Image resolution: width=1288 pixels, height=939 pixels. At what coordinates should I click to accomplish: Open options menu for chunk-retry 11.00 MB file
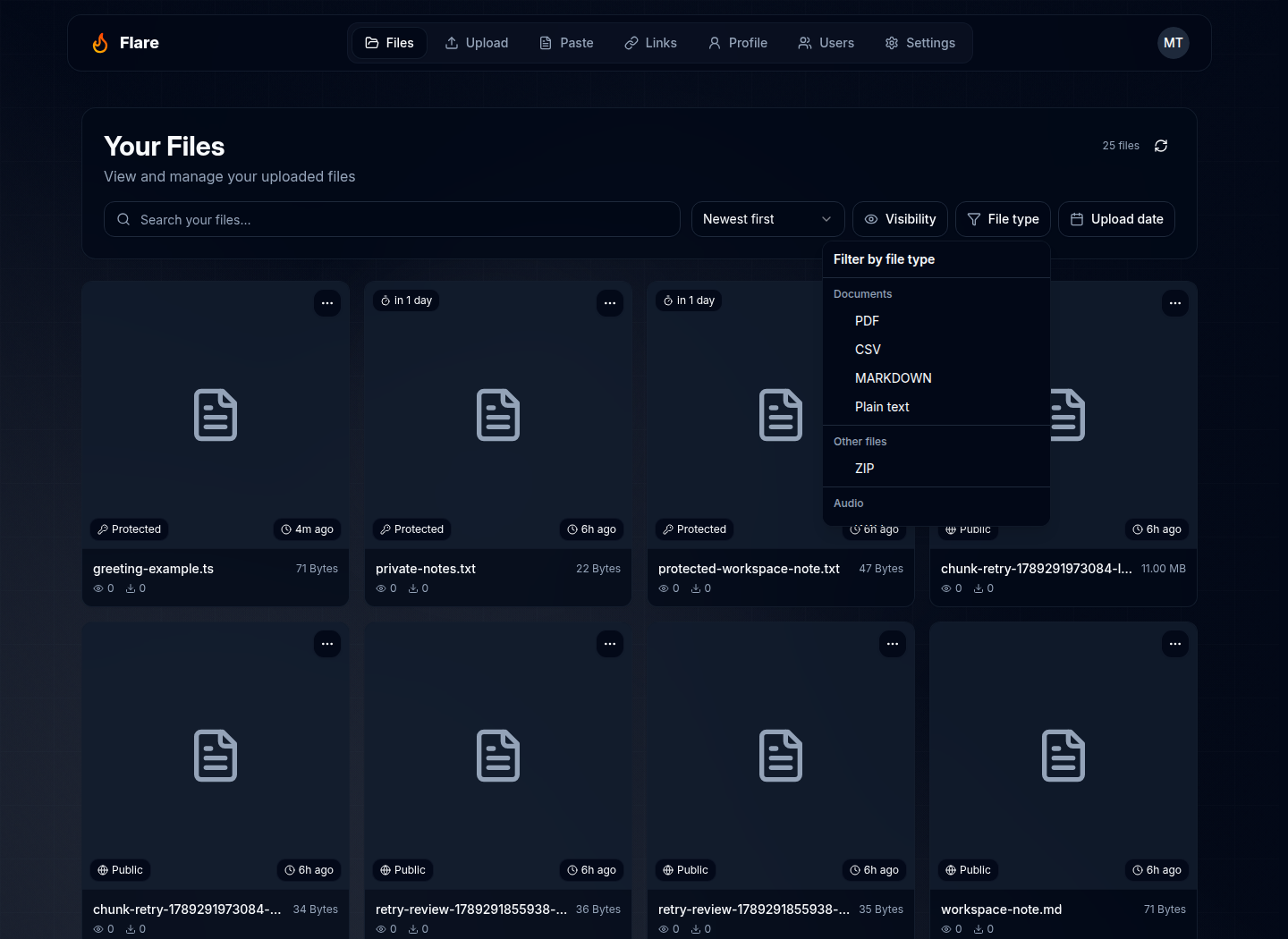click(1175, 303)
